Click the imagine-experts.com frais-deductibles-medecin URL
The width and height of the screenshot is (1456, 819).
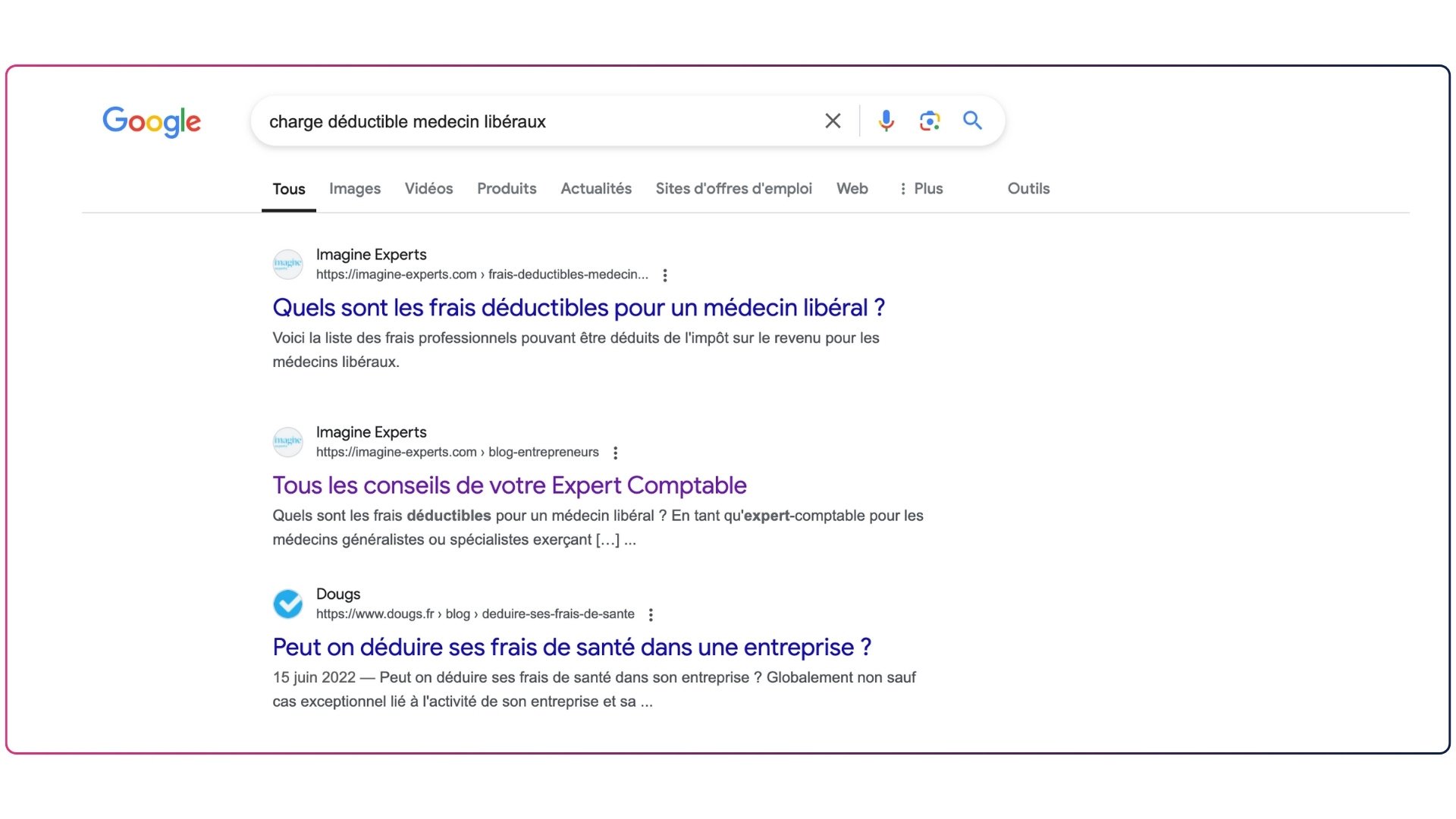pyautogui.click(x=482, y=275)
